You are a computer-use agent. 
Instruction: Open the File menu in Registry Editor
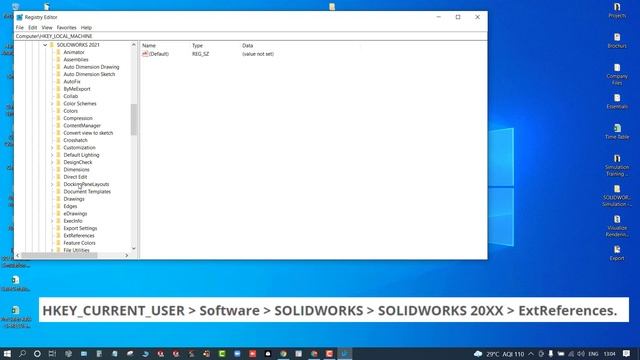(20, 27)
